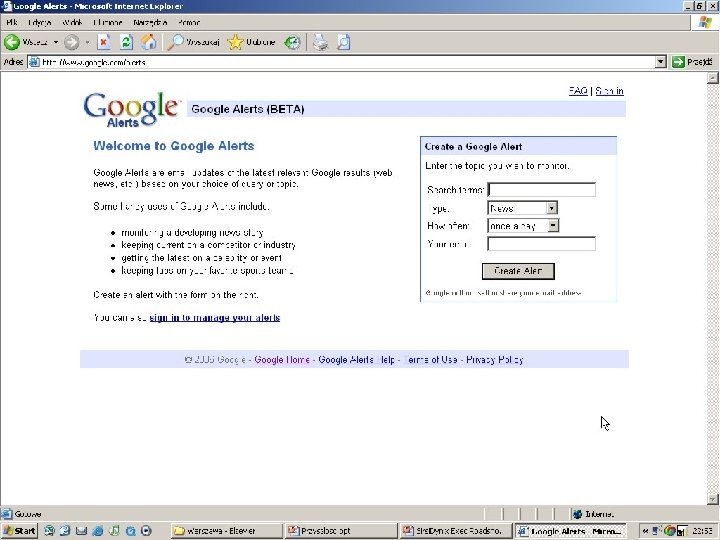This screenshot has height=540, width=720.
Task: Click the Google Alerts logo
Action: (132, 109)
